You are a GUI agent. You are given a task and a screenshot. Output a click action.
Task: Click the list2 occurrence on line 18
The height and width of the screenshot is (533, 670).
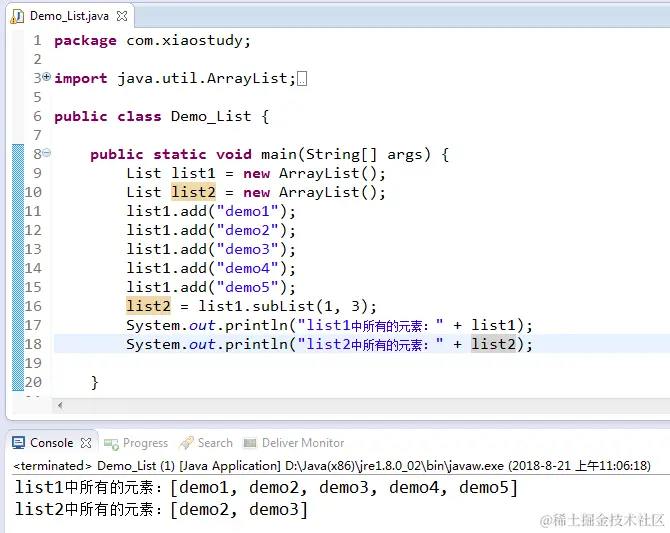[x=494, y=344]
